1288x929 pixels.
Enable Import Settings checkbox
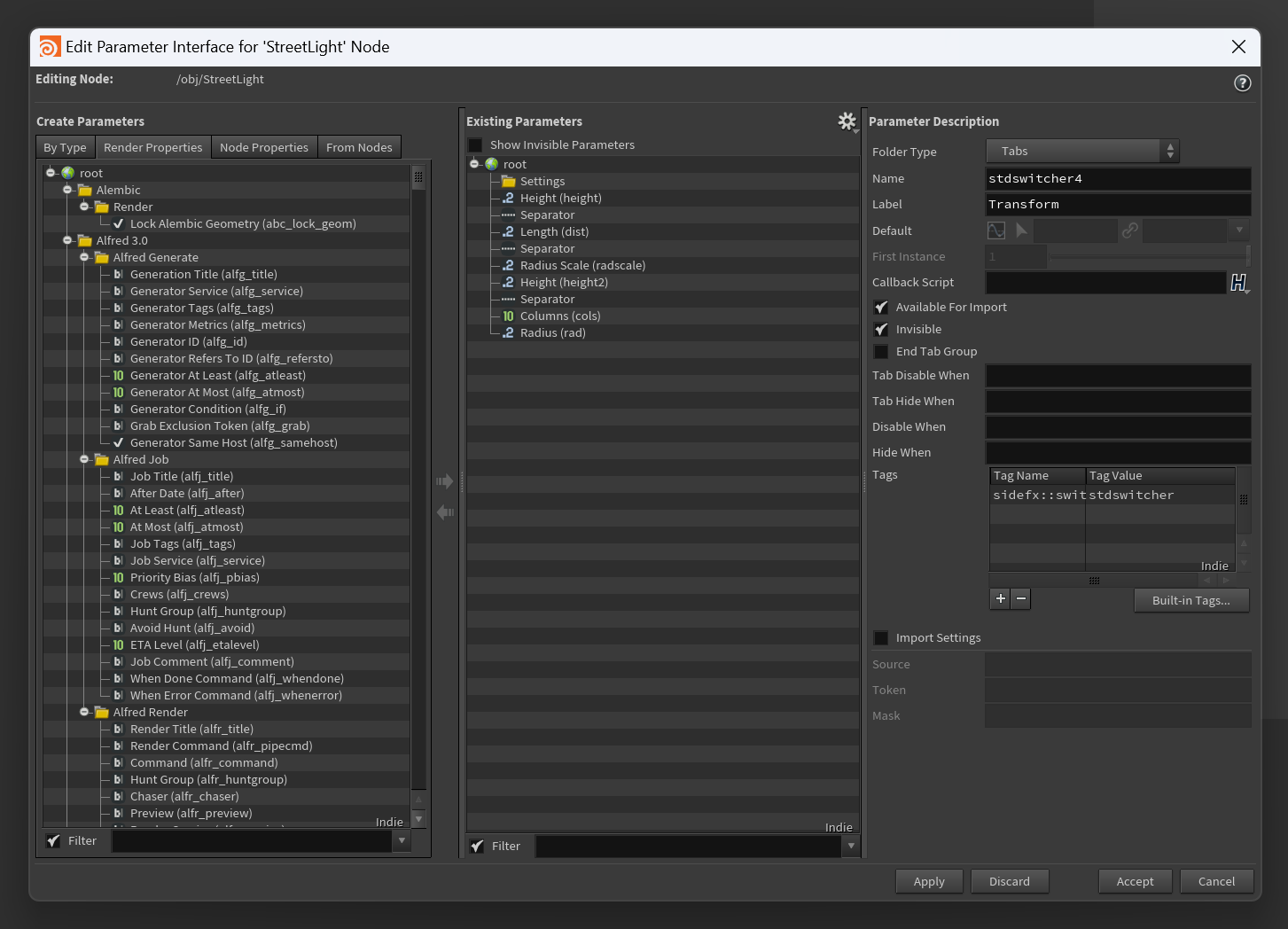coord(881,637)
